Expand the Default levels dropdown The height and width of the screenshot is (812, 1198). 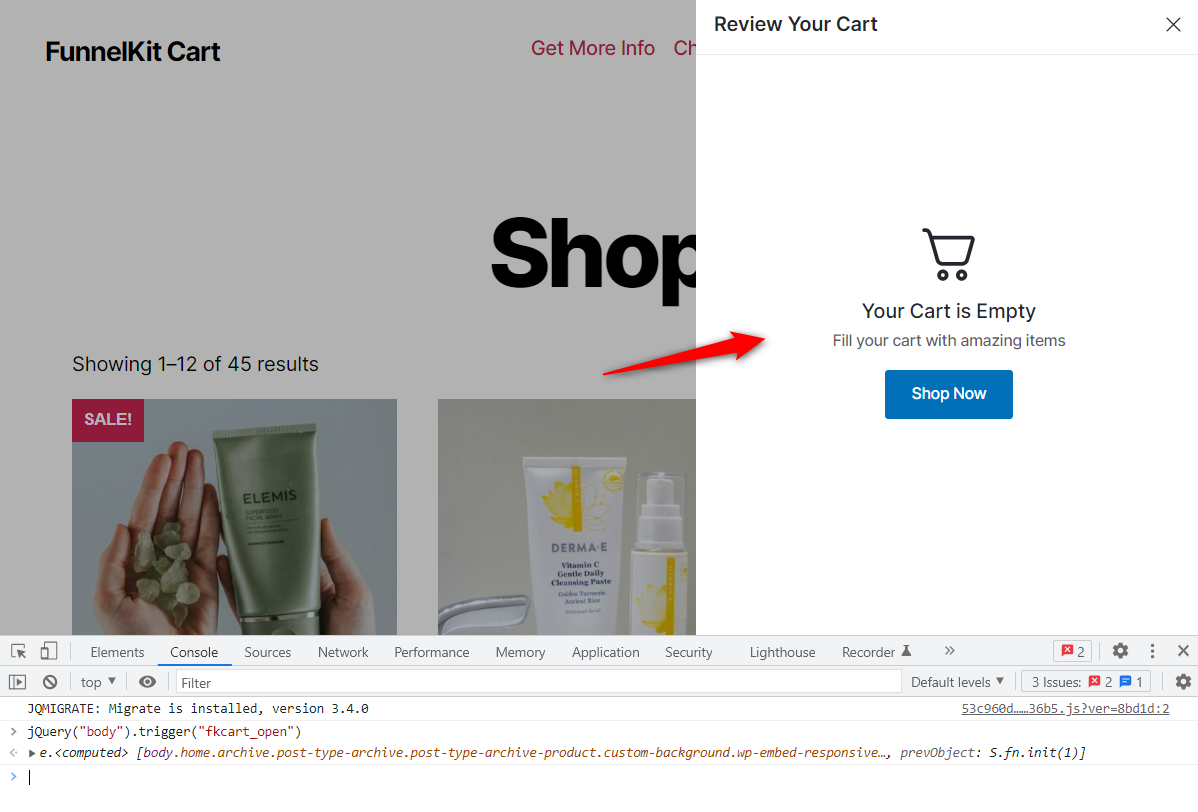[x=957, y=681]
